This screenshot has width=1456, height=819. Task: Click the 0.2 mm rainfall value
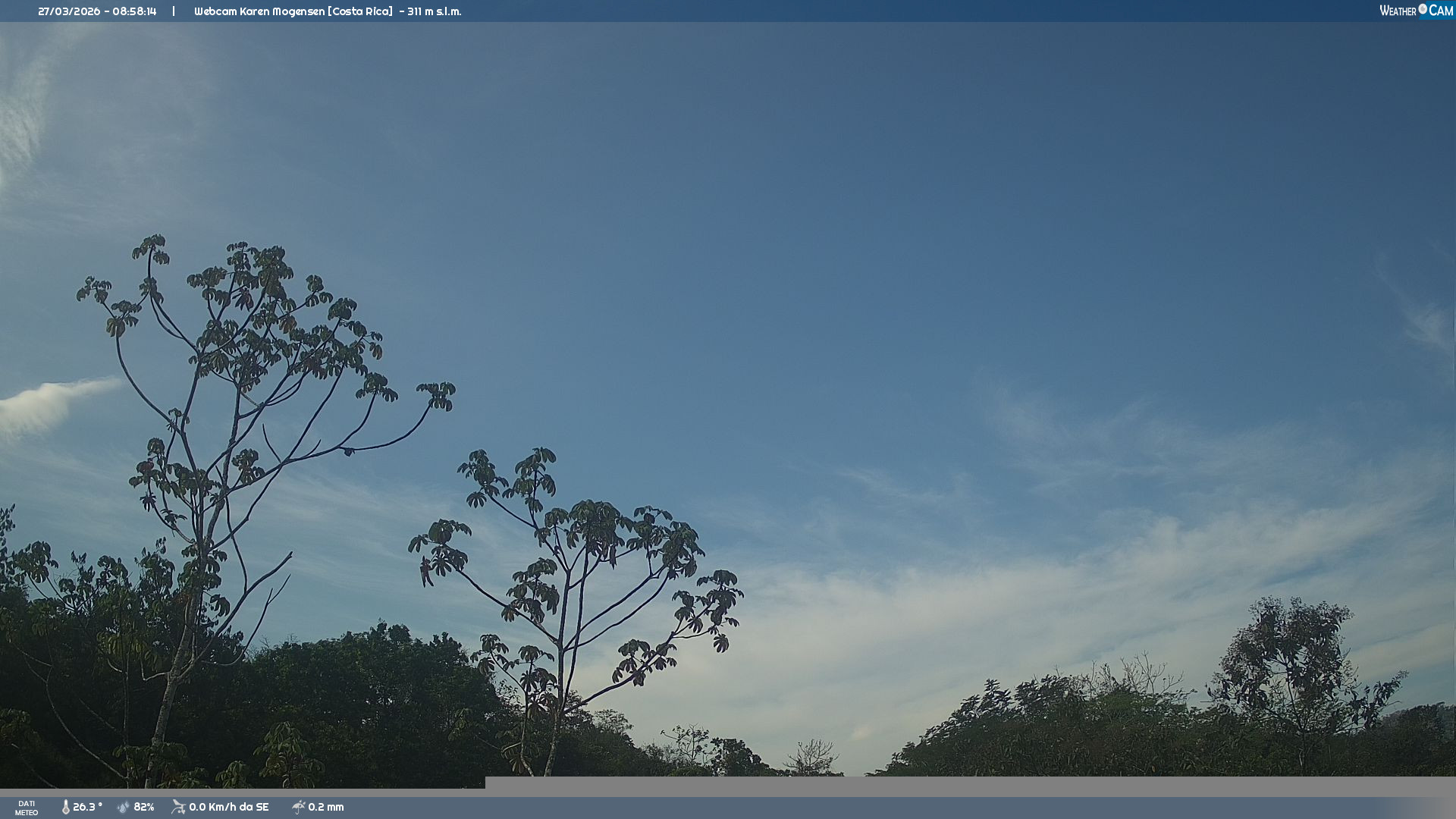(326, 808)
